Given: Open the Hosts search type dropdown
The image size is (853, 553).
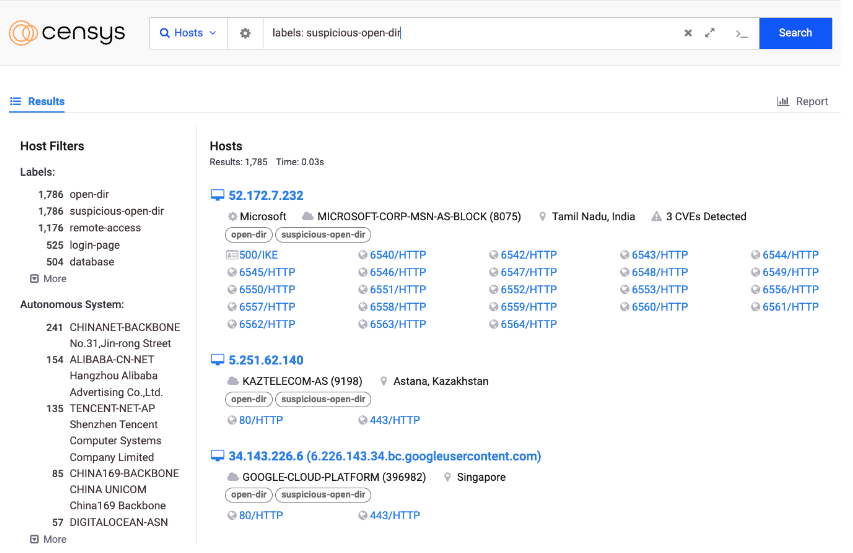Looking at the screenshot, I should 188,33.
